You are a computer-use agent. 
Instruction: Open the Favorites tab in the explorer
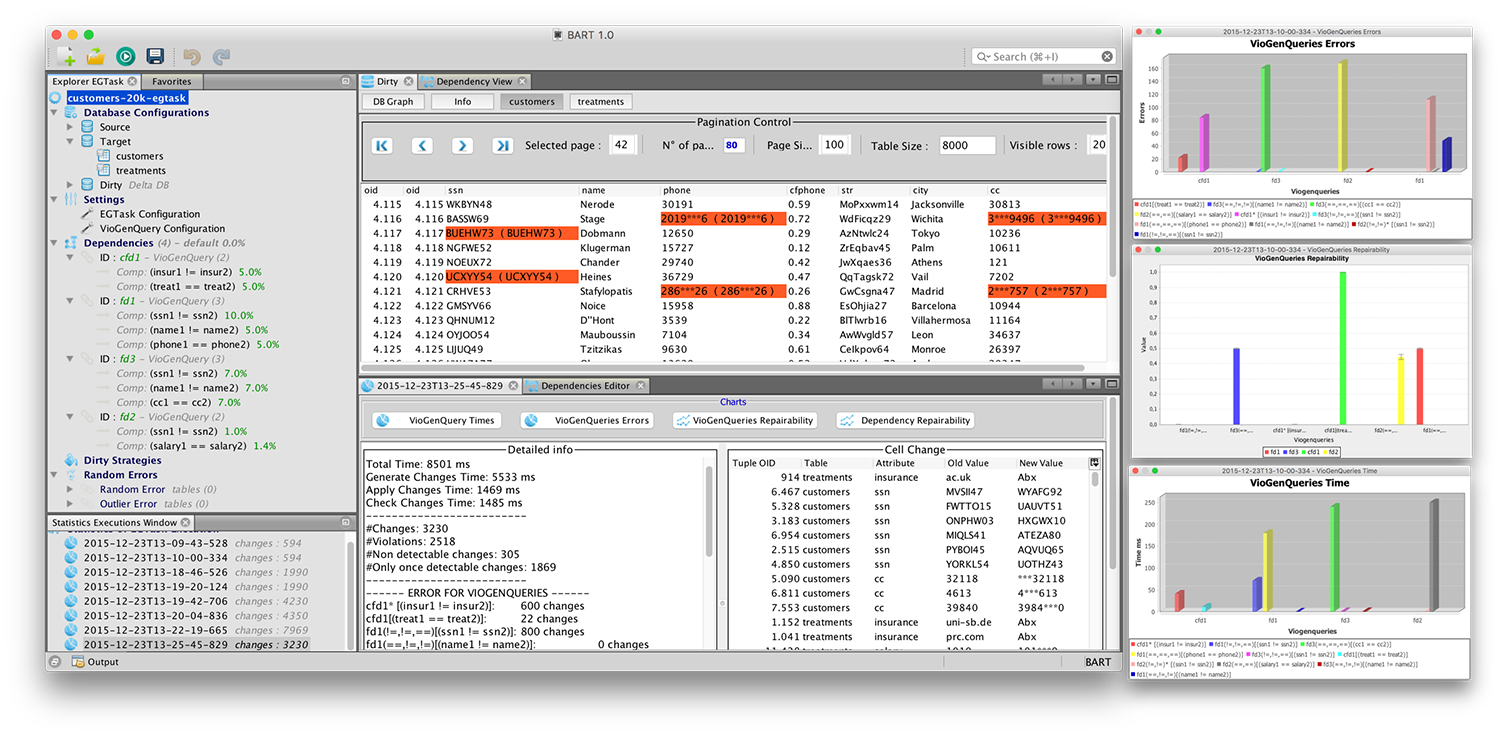tap(171, 81)
